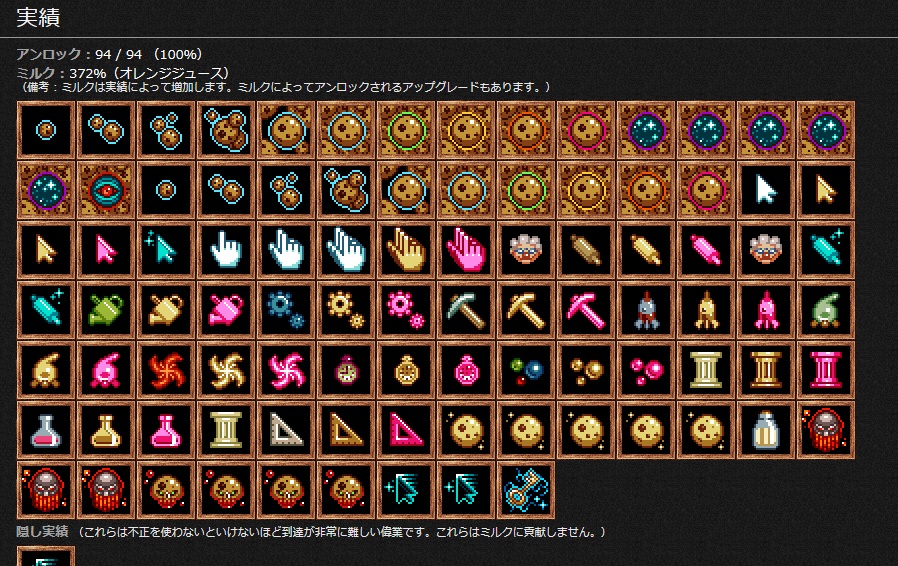
Task: Click the pink multi-finger hand achievement
Action: (x=466, y=250)
